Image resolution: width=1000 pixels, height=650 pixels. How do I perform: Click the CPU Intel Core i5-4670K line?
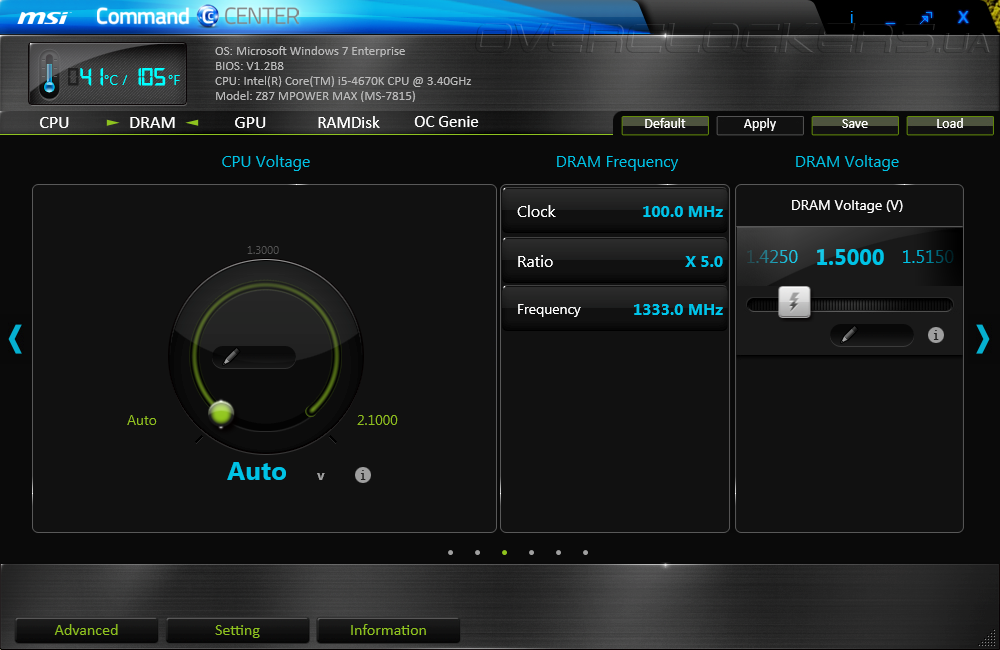coord(343,81)
